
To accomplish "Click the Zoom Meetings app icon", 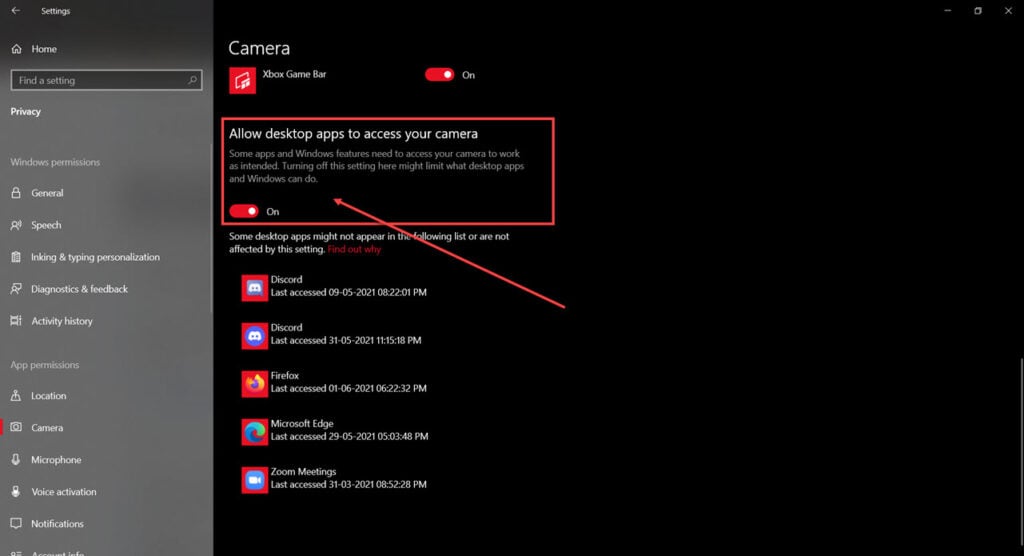I will (x=255, y=480).
